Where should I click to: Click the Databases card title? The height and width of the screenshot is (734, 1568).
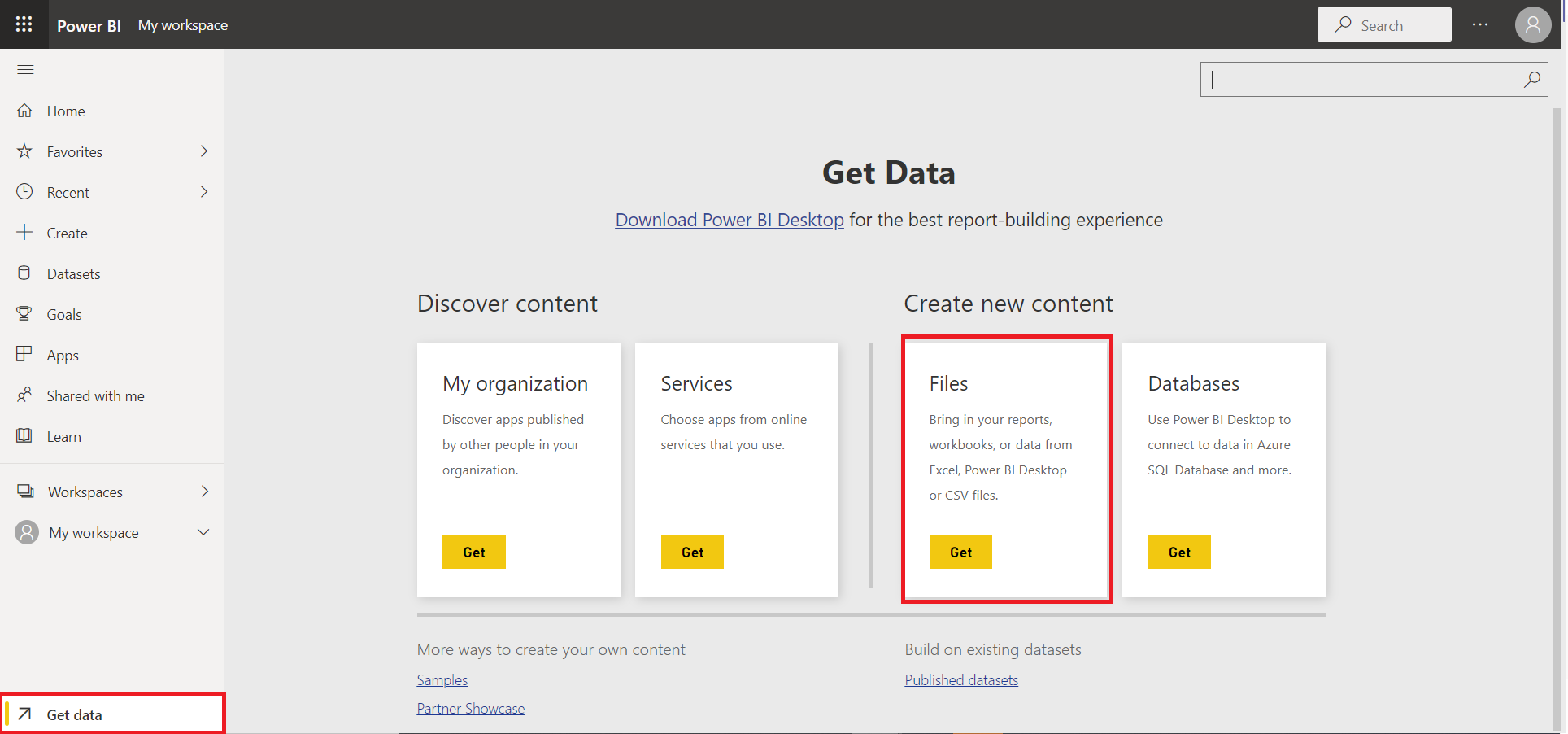coord(1193,383)
